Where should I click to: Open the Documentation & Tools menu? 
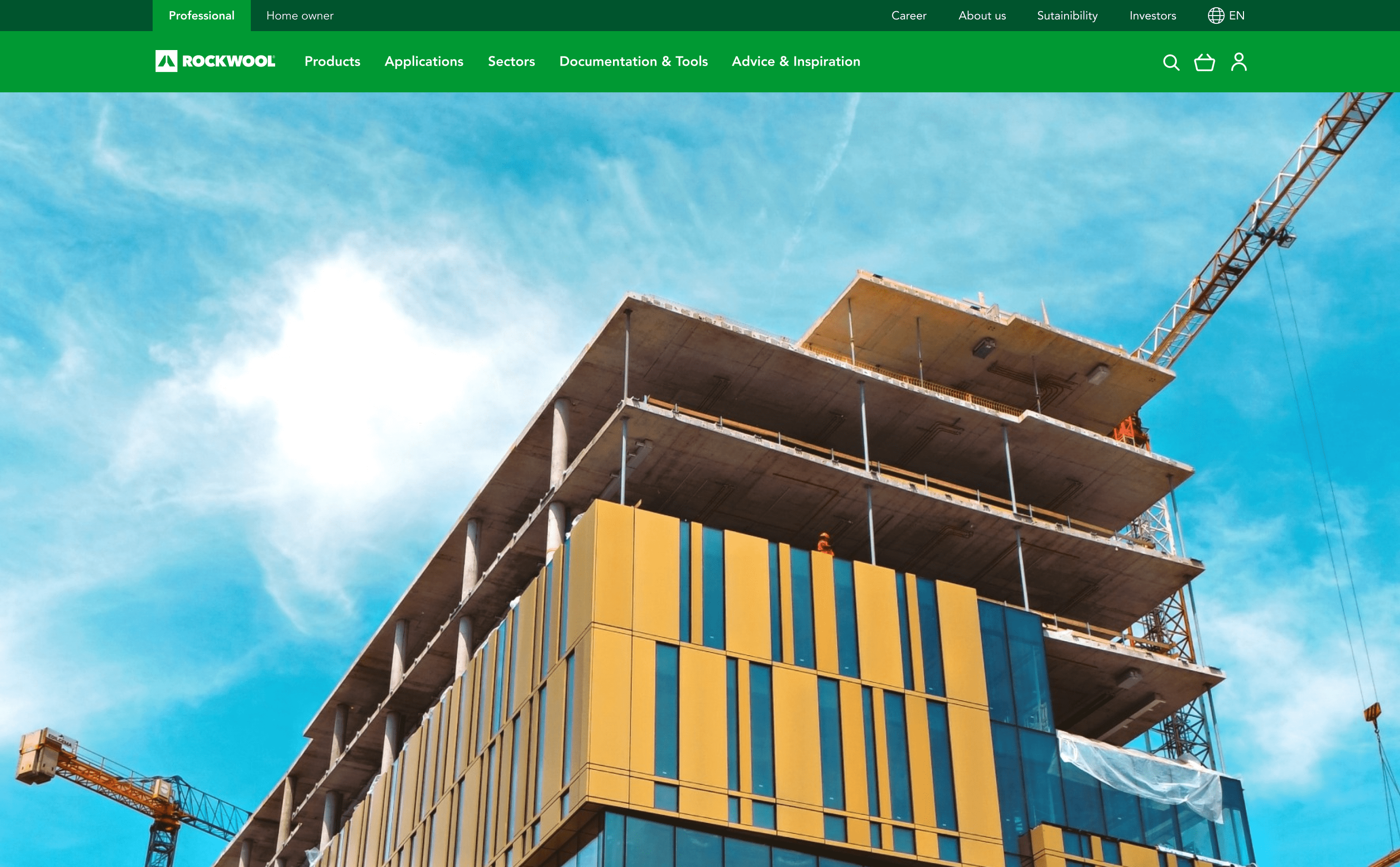point(633,61)
